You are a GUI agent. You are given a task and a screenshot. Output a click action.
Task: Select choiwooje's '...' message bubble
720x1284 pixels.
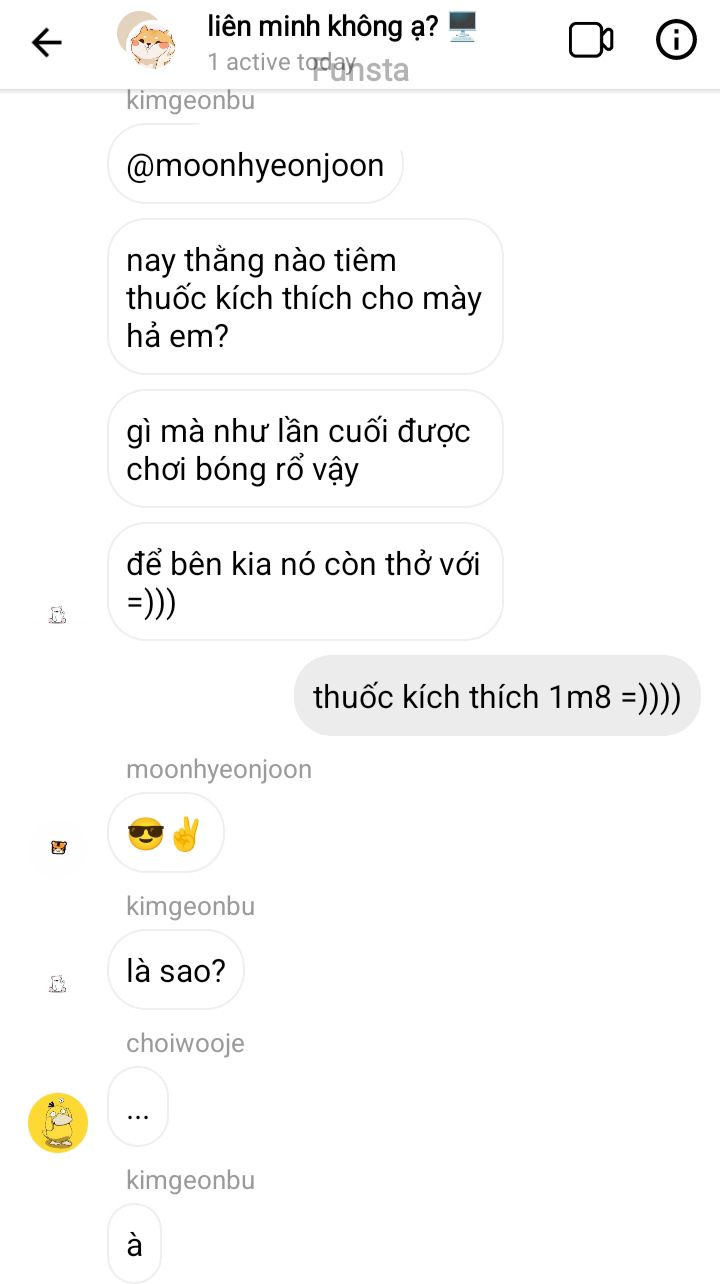138,1107
